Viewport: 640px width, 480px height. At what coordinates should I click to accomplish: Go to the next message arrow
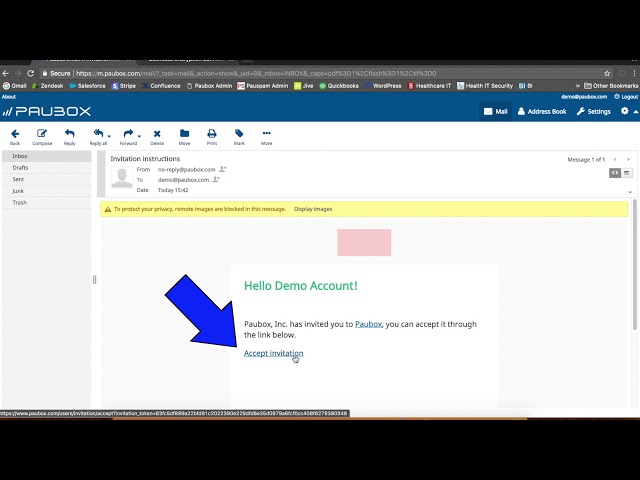(x=628, y=160)
